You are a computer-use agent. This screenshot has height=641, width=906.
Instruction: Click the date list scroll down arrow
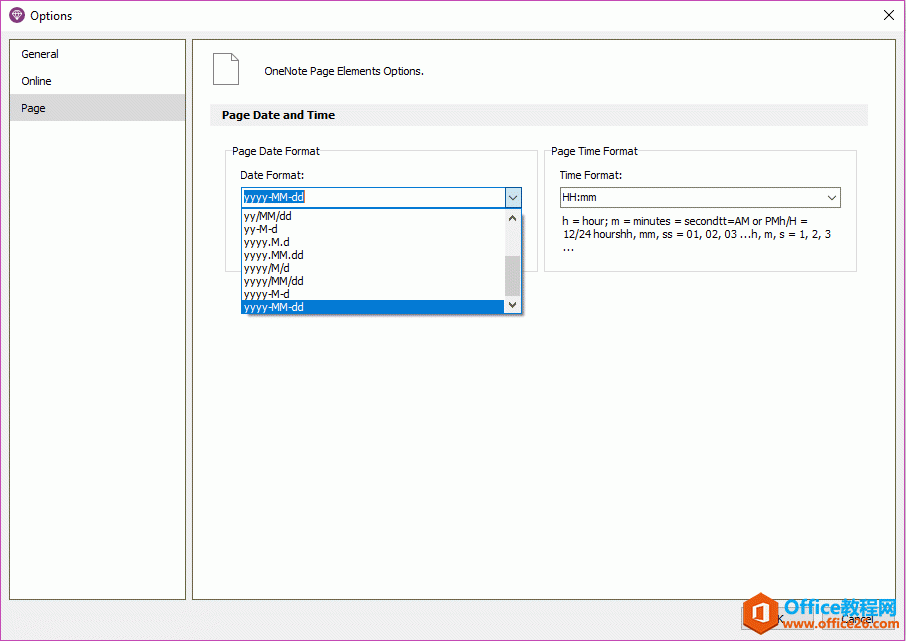[x=513, y=305]
